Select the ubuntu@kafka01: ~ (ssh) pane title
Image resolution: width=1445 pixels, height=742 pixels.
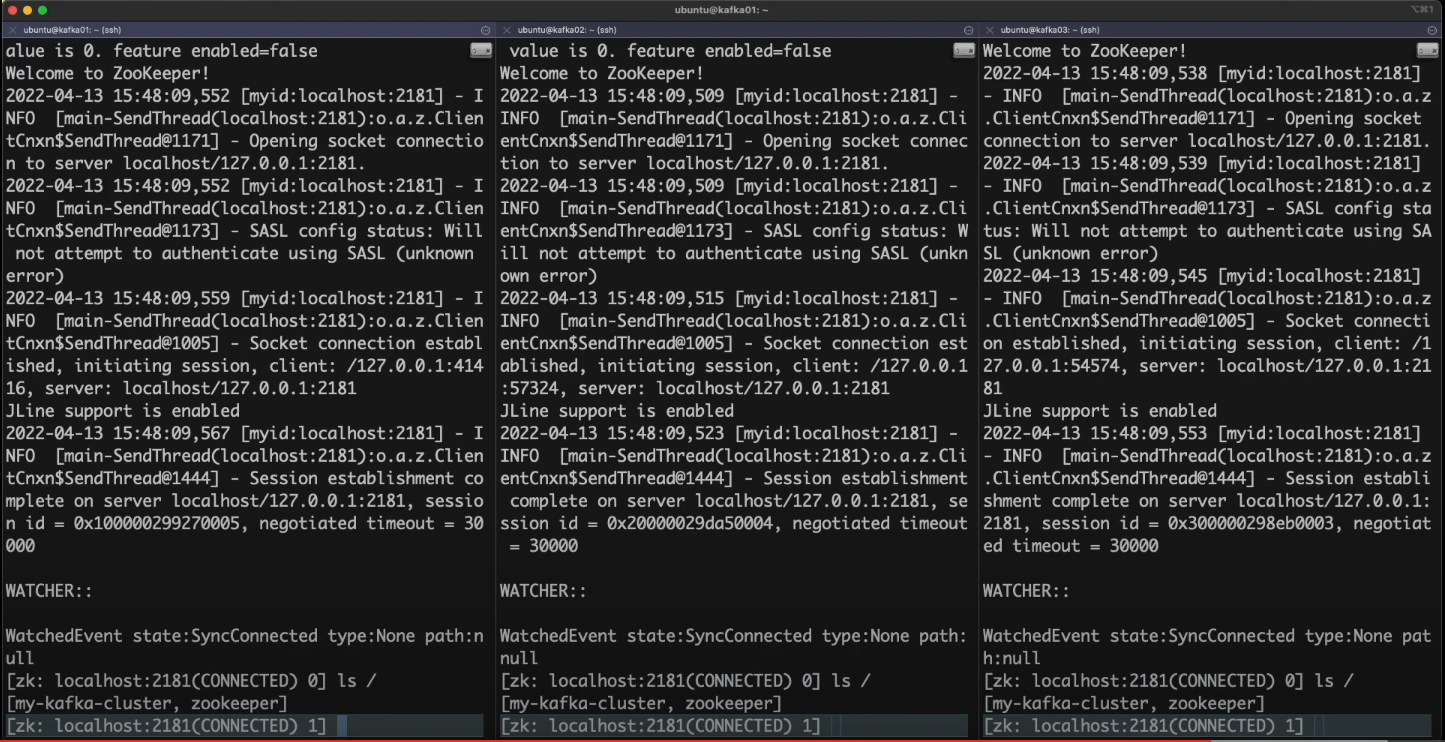tap(72, 31)
